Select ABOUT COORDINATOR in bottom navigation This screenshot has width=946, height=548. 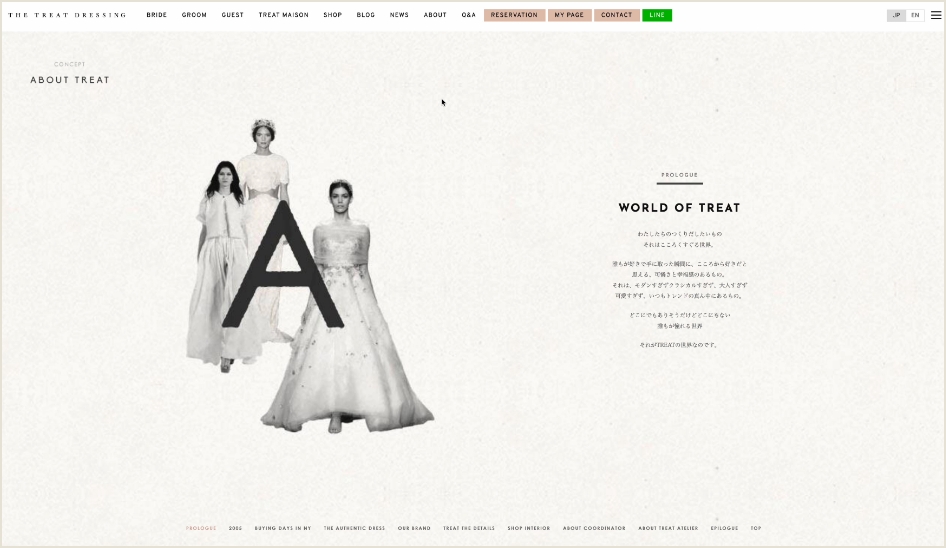(594, 528)
